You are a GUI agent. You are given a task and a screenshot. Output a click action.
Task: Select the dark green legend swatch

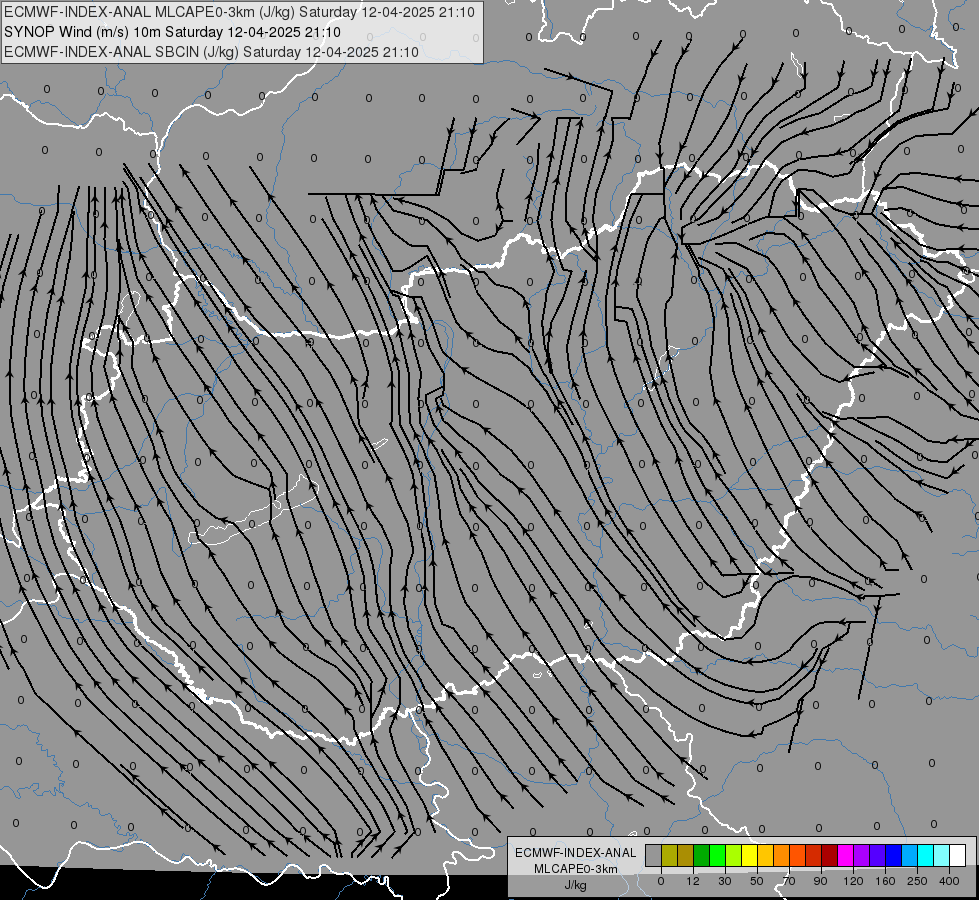[702, 855]
